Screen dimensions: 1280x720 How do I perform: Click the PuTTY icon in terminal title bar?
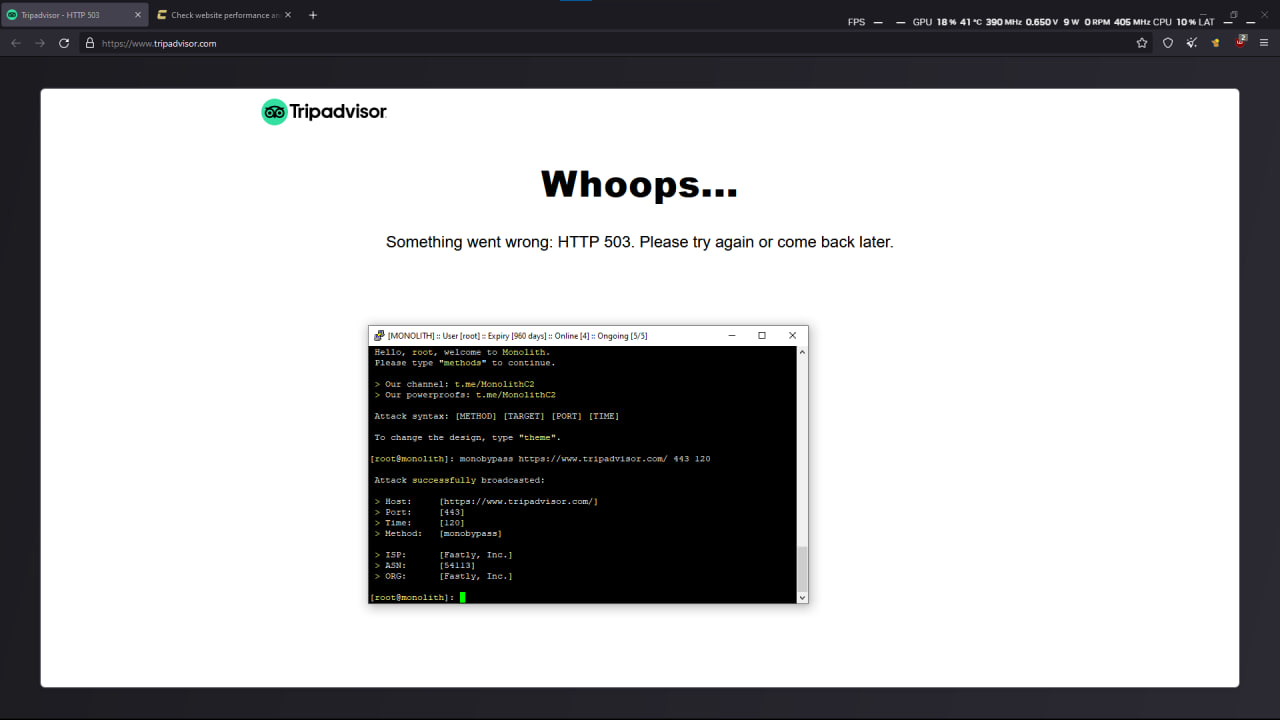[x=379, y=336]
